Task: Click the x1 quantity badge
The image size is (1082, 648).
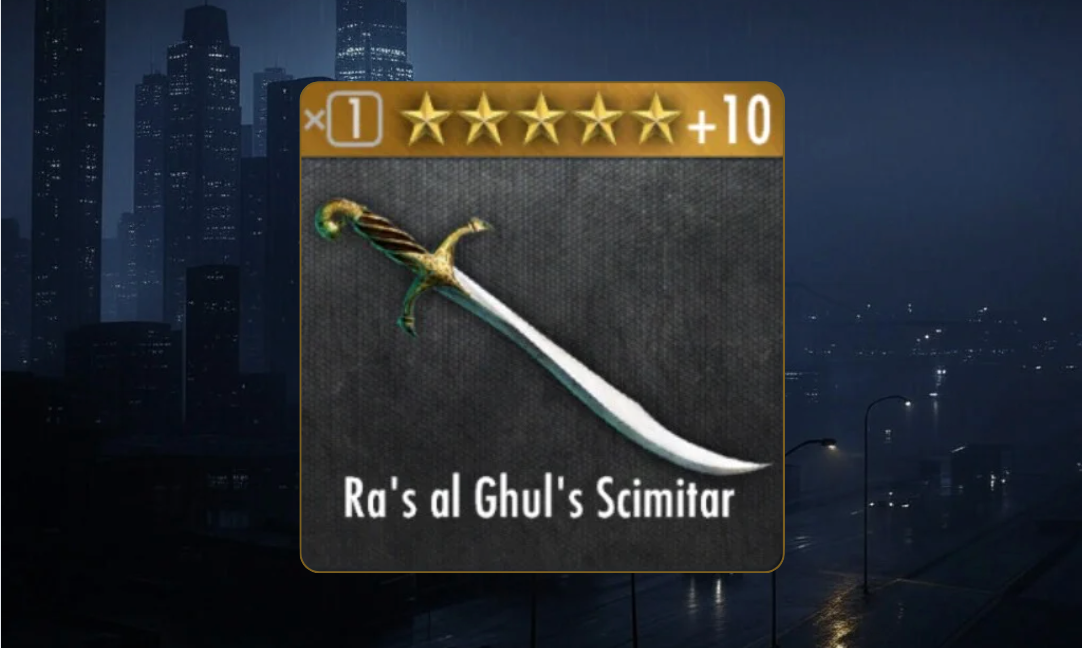Action: 343,119
